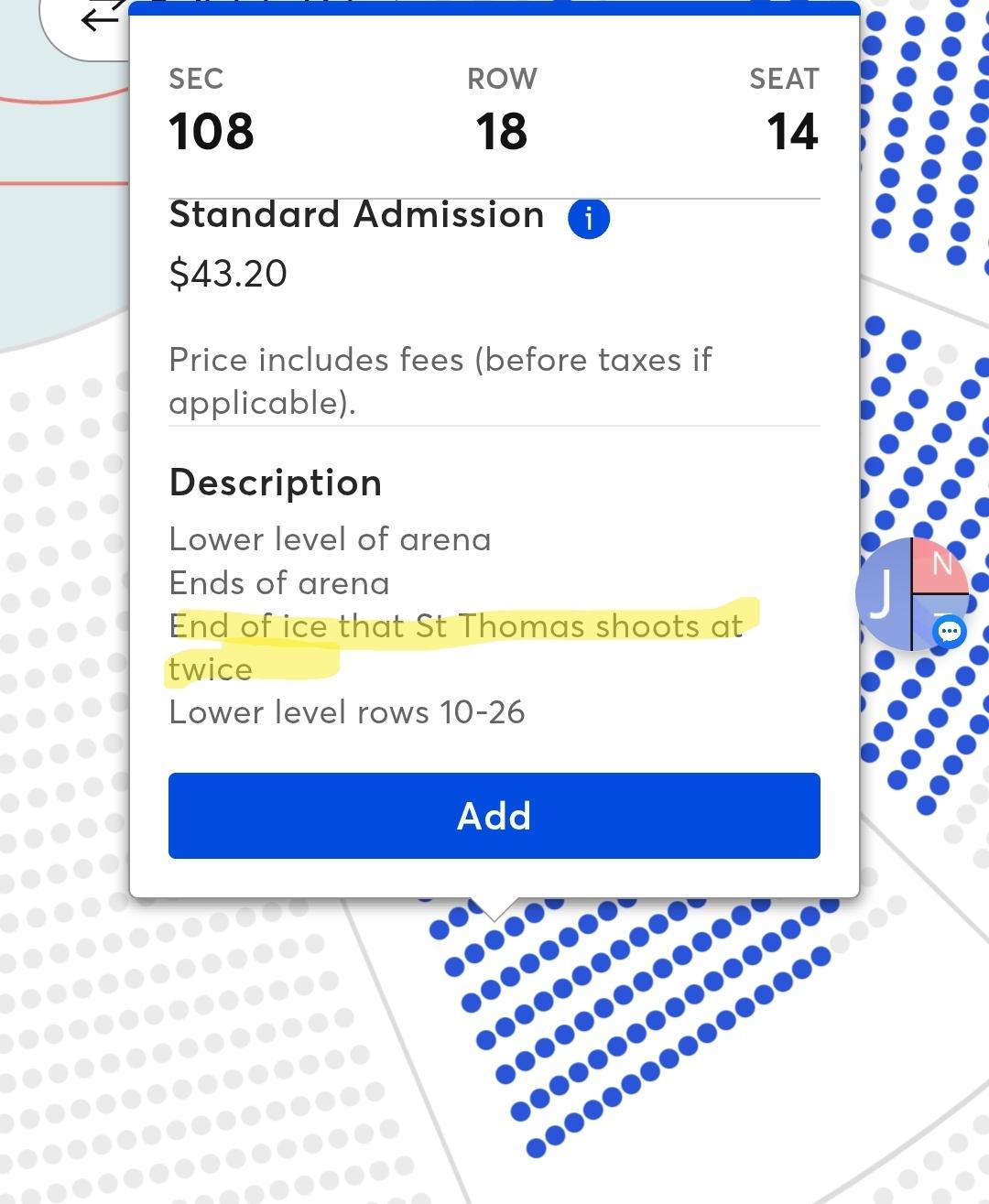Tap the Standard Admission label

[x=357, y=215]
